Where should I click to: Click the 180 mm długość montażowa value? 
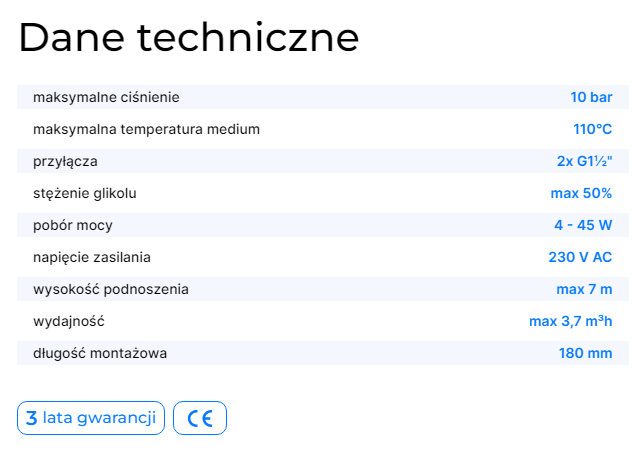click(x=585, y=353)
